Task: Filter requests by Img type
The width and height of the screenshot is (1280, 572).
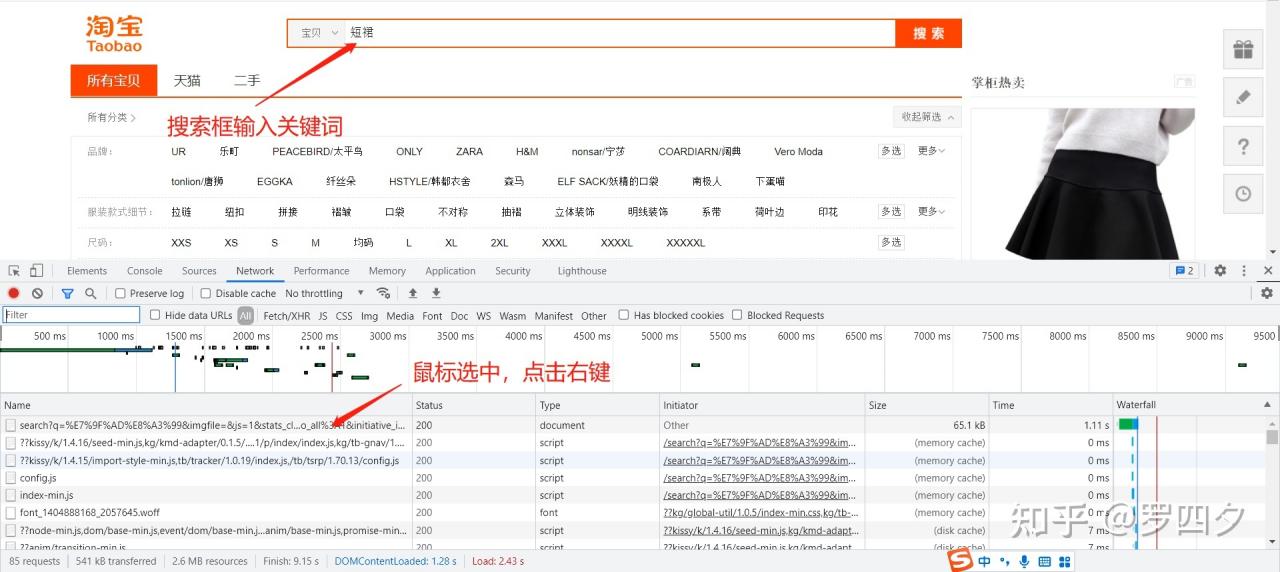Action: coord(369,316)
